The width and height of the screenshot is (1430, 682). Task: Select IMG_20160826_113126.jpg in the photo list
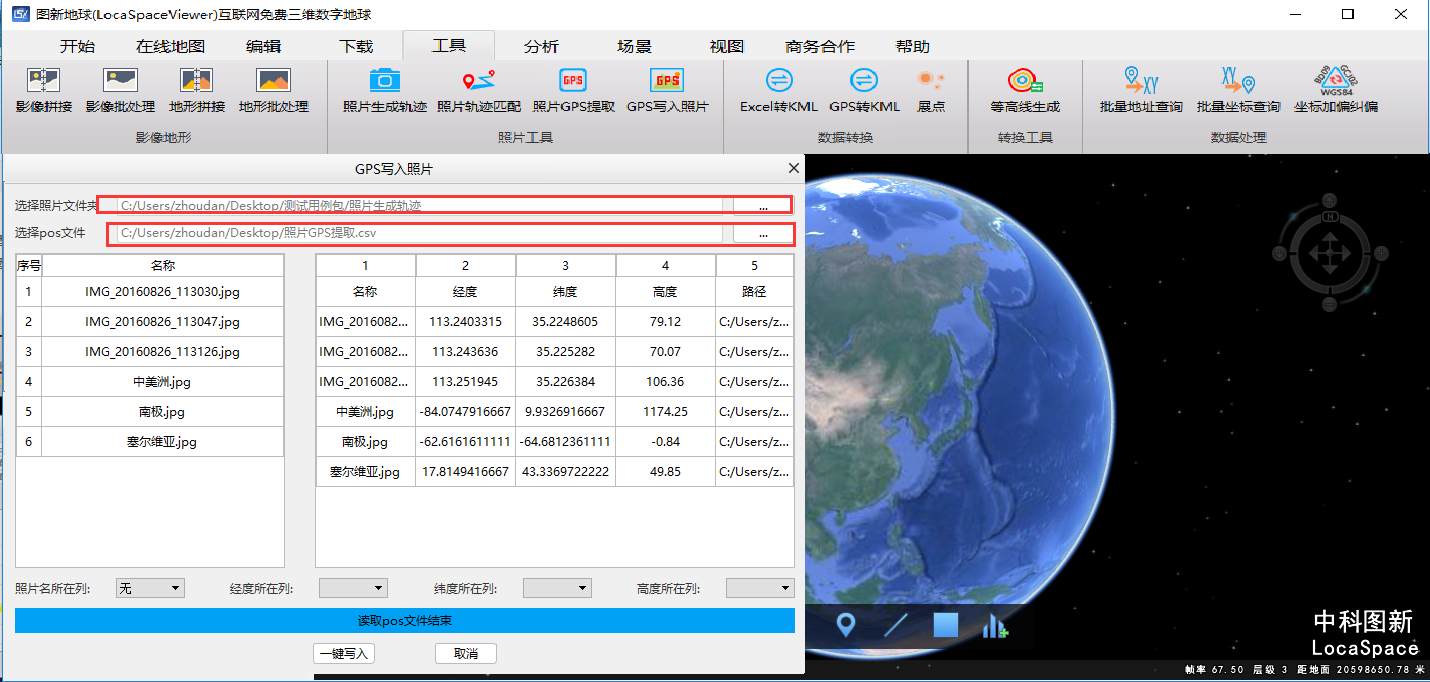[x=162, y=352]
